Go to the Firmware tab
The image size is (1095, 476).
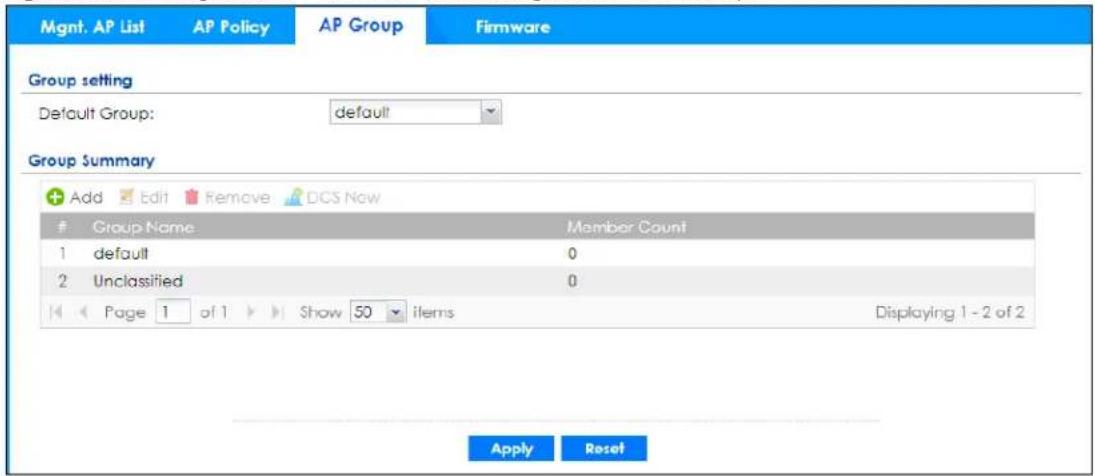tap(512, 27)
